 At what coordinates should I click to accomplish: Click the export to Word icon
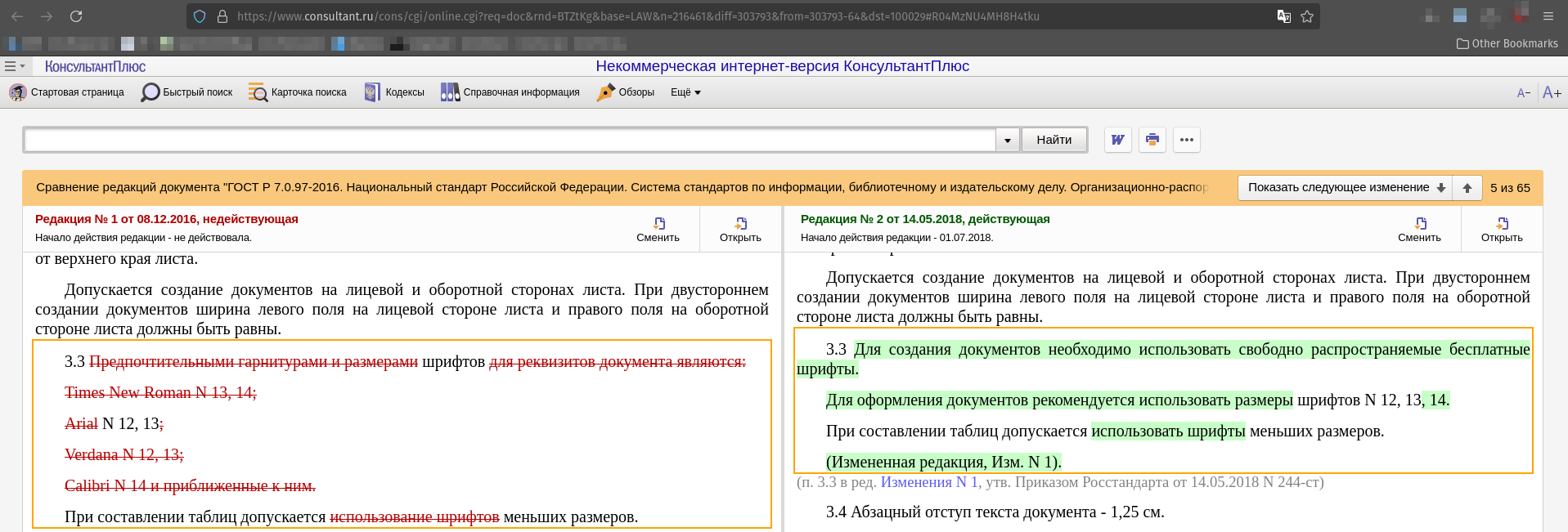1117,140
